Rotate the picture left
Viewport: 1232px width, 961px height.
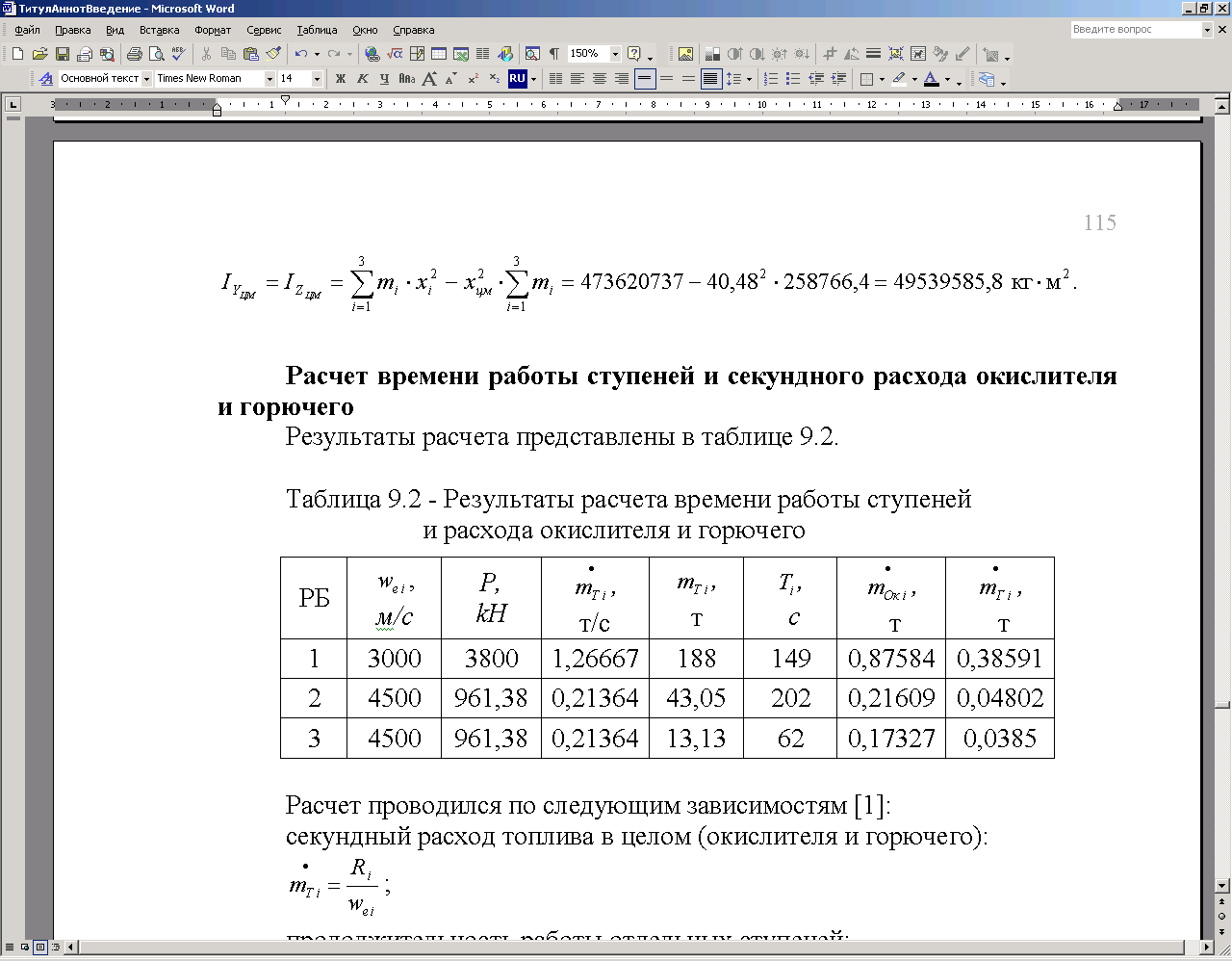852,54
